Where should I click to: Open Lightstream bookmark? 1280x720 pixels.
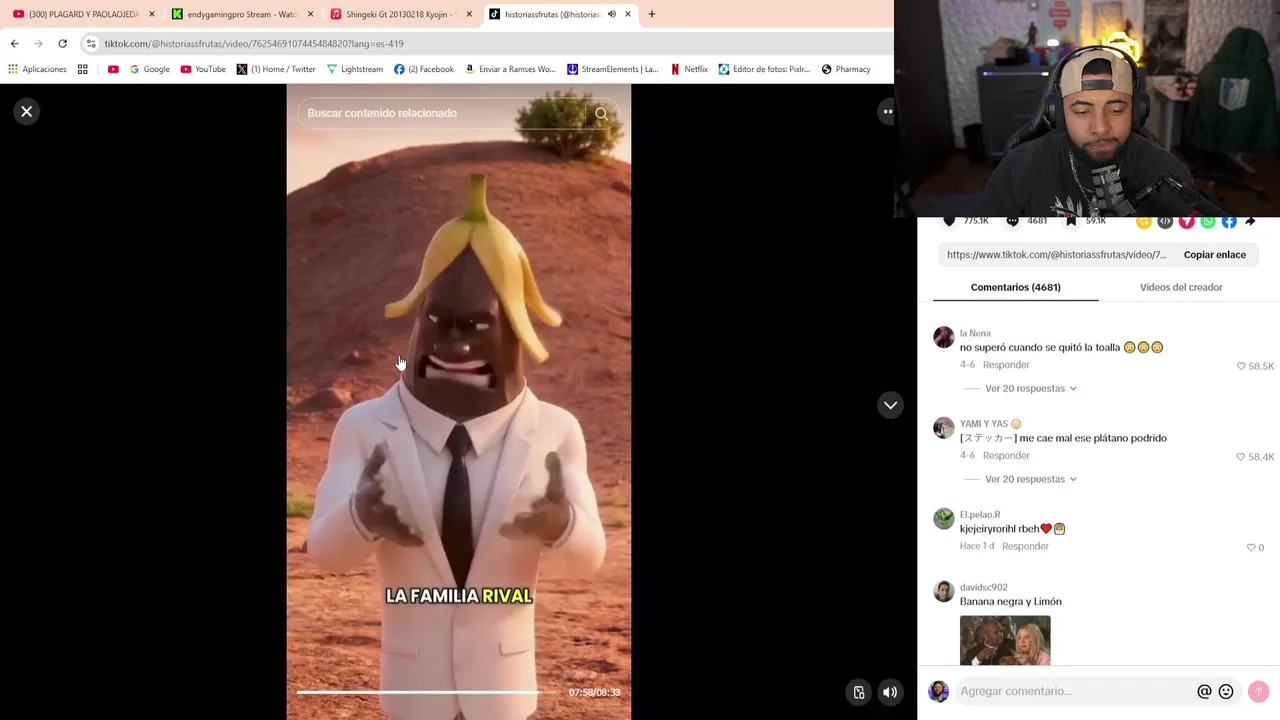(x=354, y=69)
